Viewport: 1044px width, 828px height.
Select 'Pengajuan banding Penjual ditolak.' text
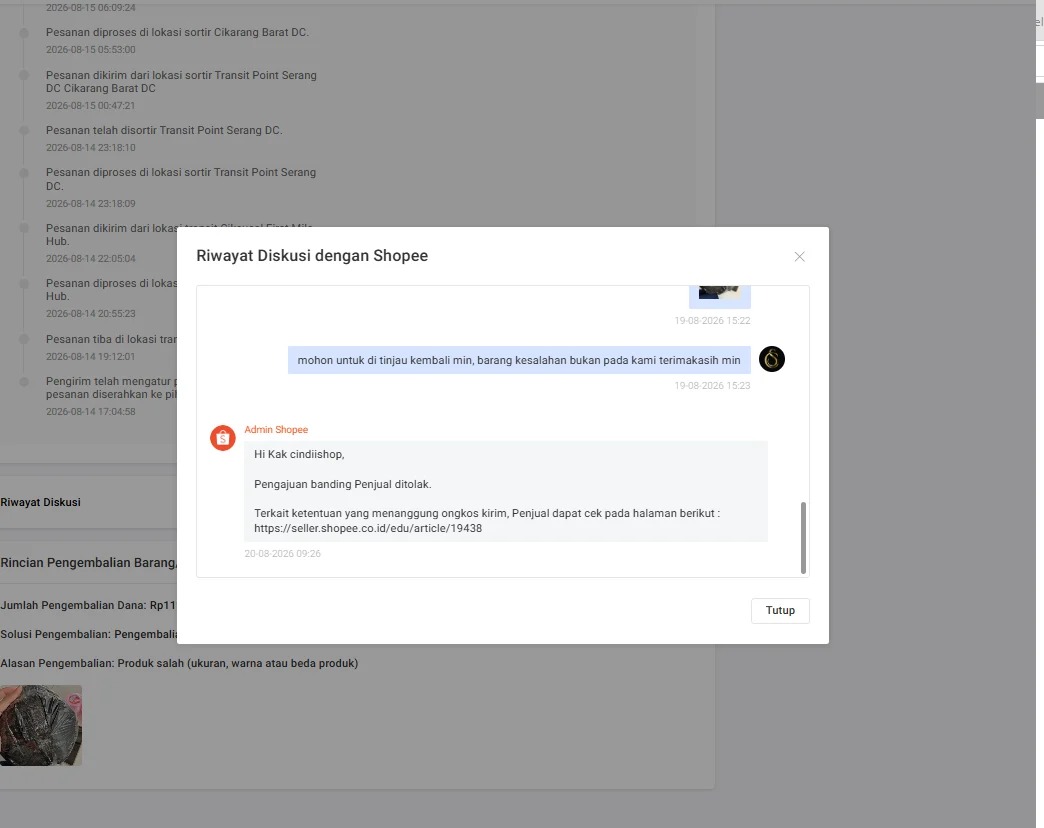coord(342,485)
